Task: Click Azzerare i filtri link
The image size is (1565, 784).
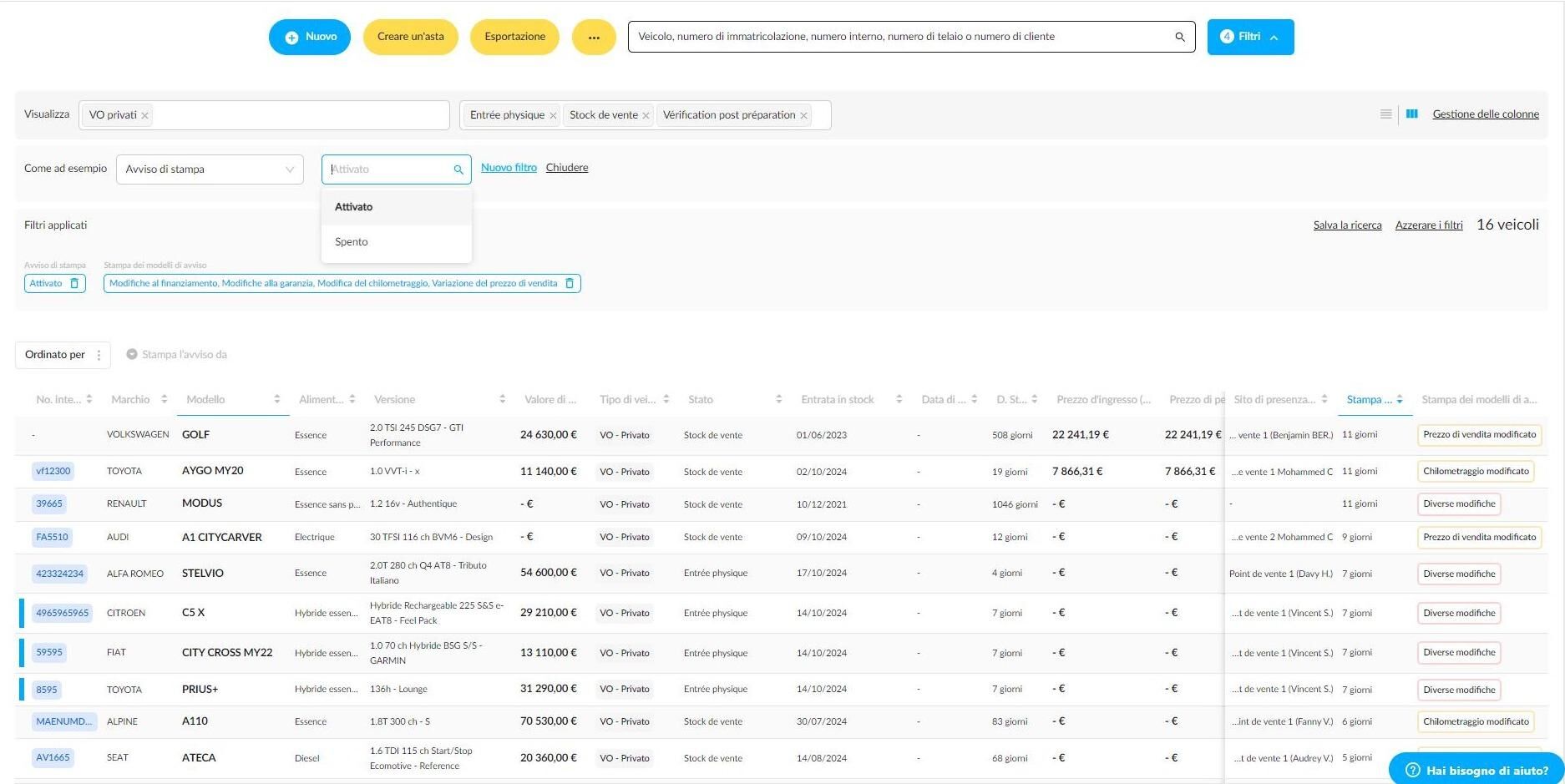Action: pos(1429,225)
